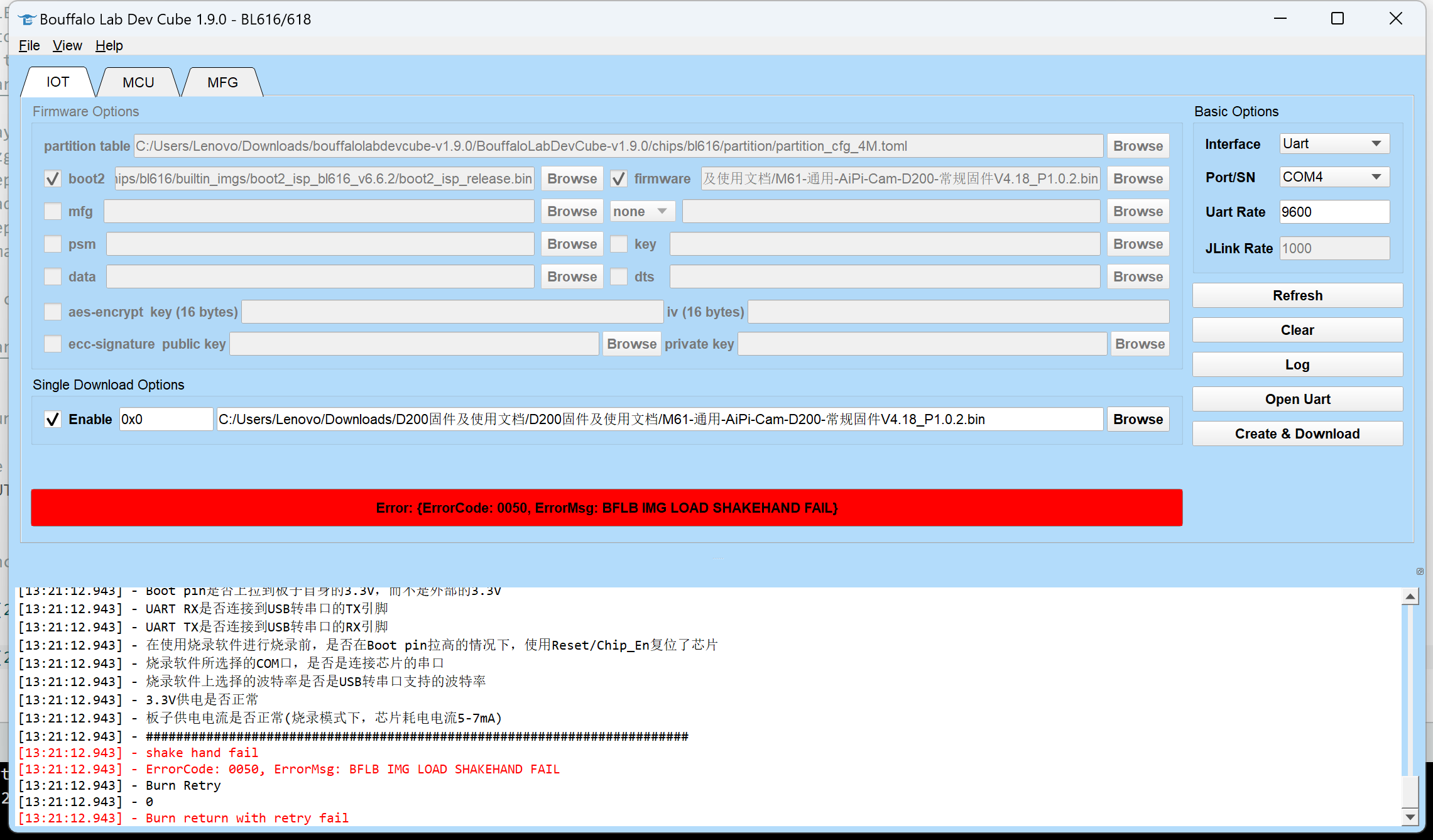Browse for dts file
The height and width of the screenshot is (840, 1433).
(1138, 277)
